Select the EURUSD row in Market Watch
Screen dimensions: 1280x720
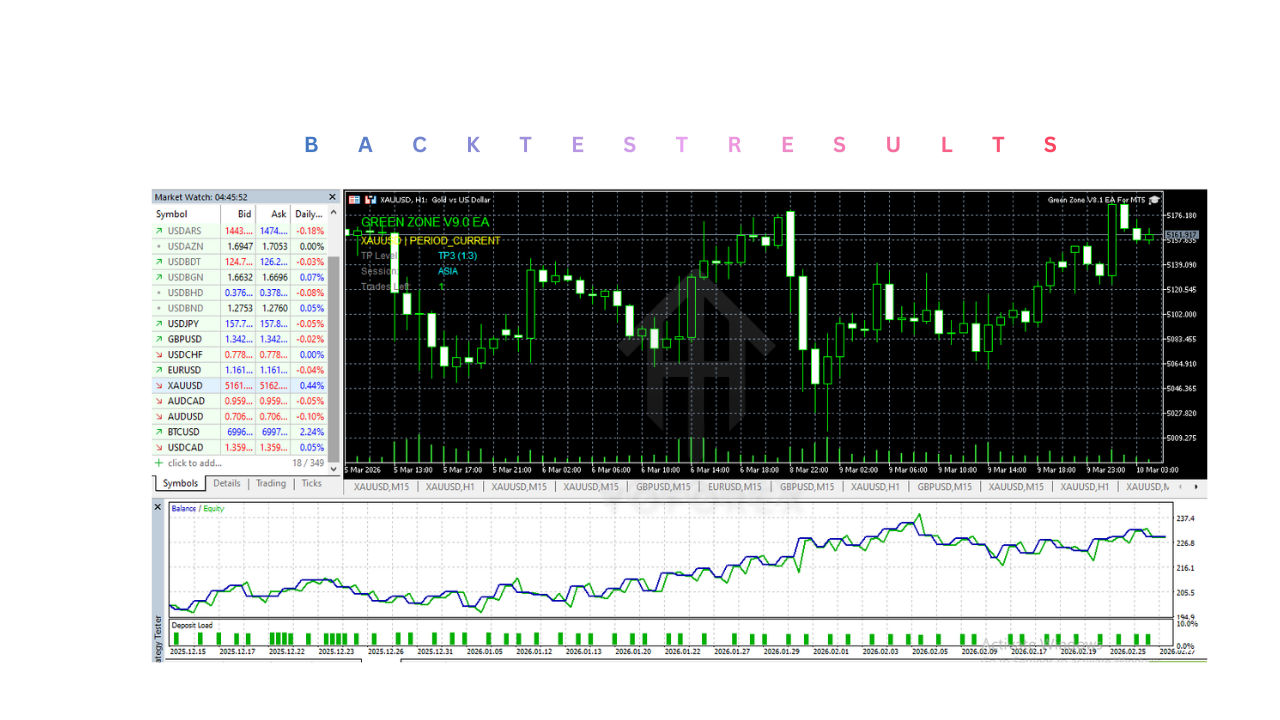pyautogui.click(x=185, y=370)
